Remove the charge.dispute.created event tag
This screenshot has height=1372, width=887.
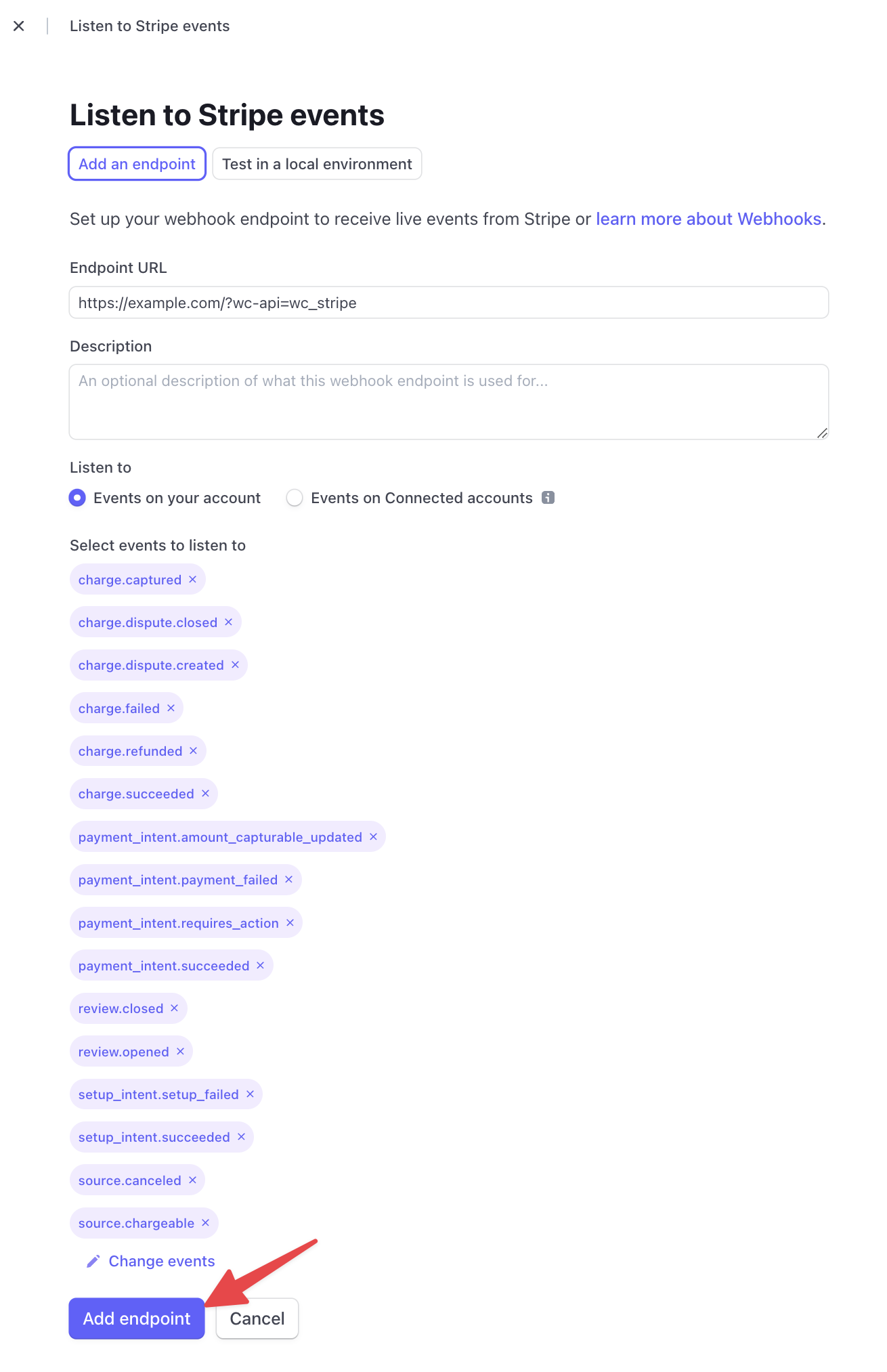[235, 664]
